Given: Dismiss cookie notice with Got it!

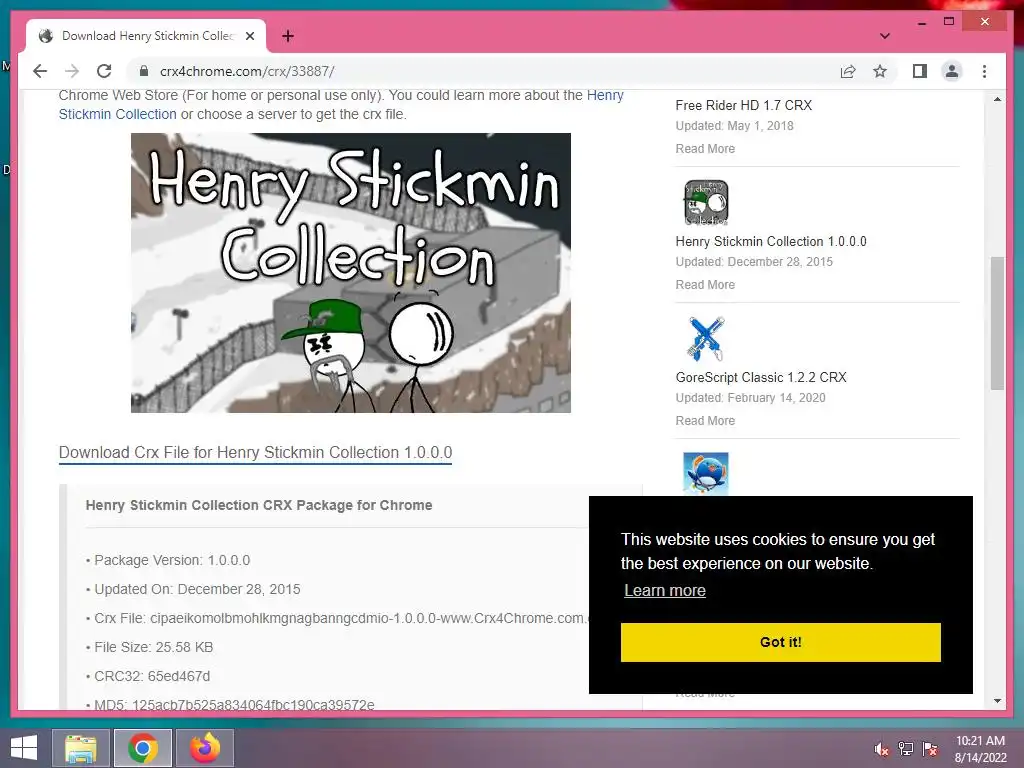Looking at the screenshot, I should point(780,642).
